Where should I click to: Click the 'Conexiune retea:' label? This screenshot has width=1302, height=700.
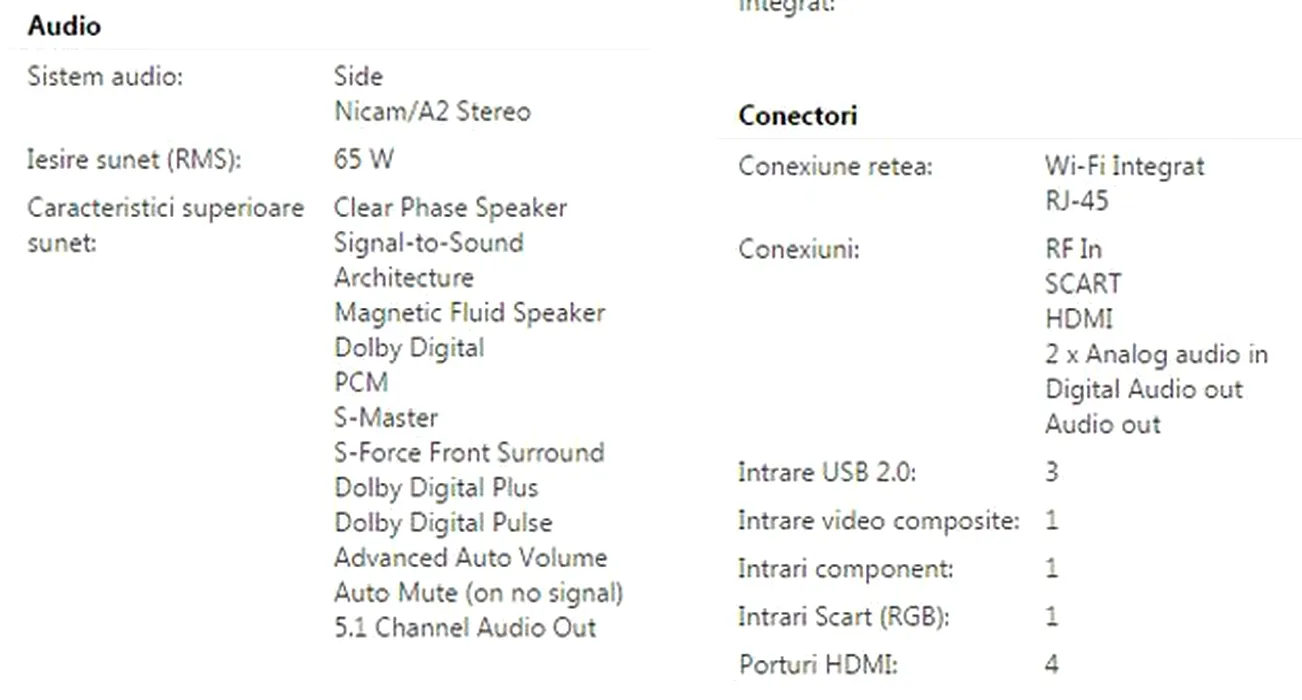tap(834, 166)
